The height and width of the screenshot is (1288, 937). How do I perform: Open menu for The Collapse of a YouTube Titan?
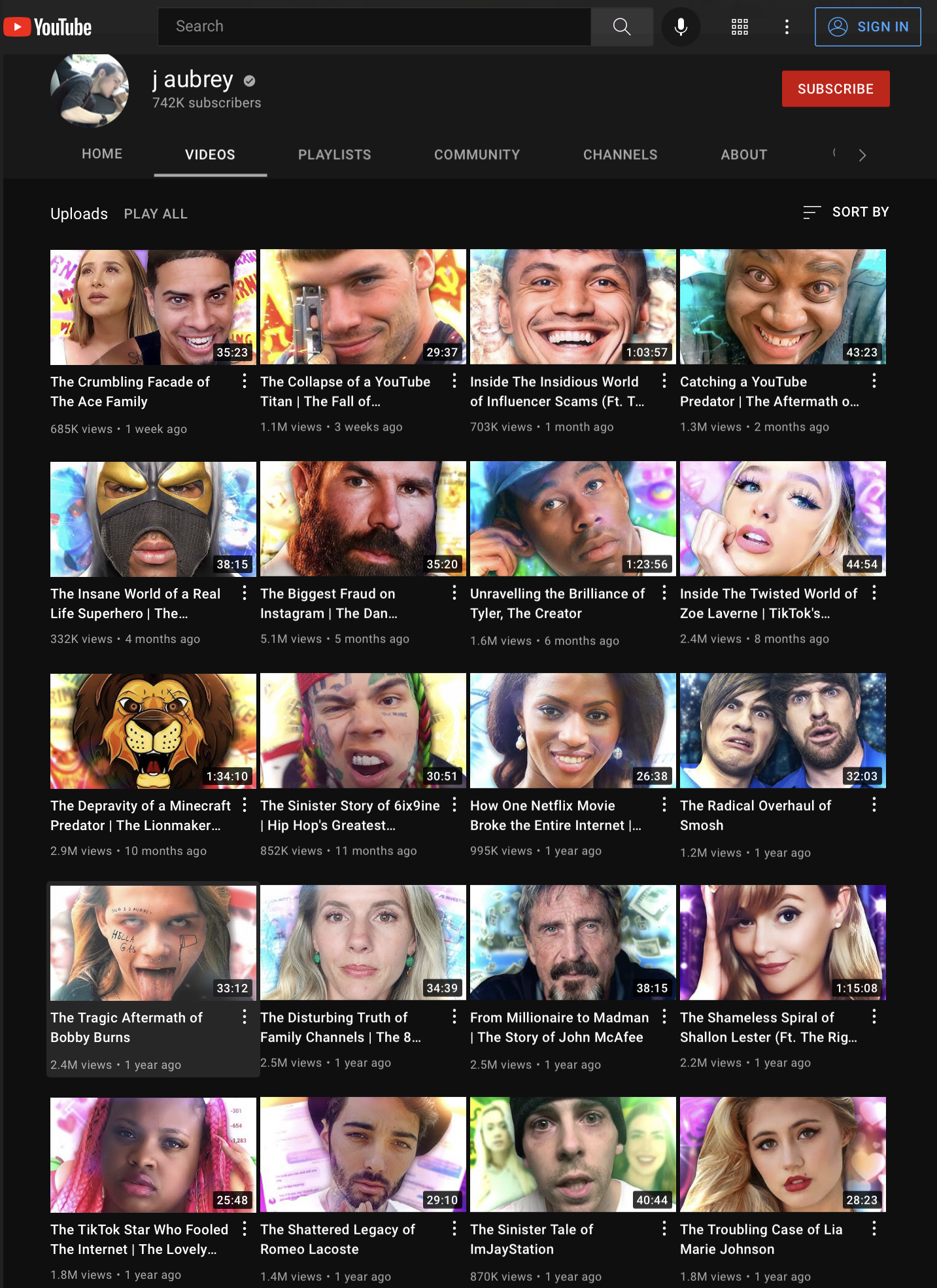tap(454, 381)
